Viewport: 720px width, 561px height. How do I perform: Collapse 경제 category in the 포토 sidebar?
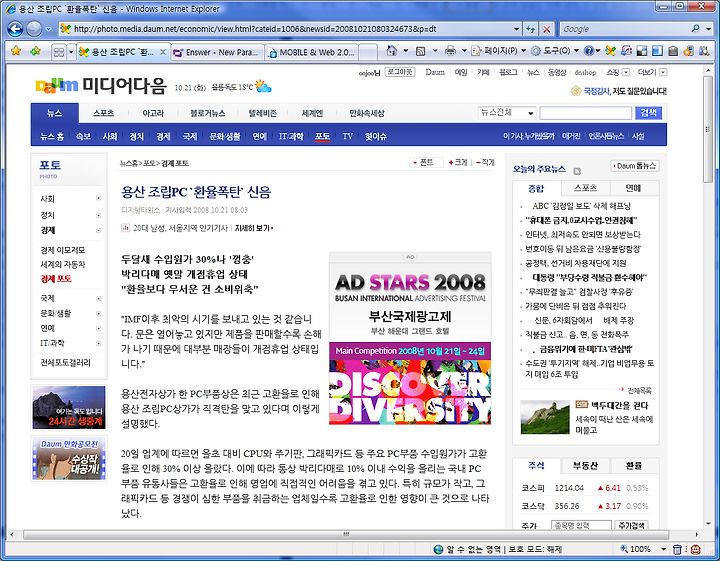(98, 230)
